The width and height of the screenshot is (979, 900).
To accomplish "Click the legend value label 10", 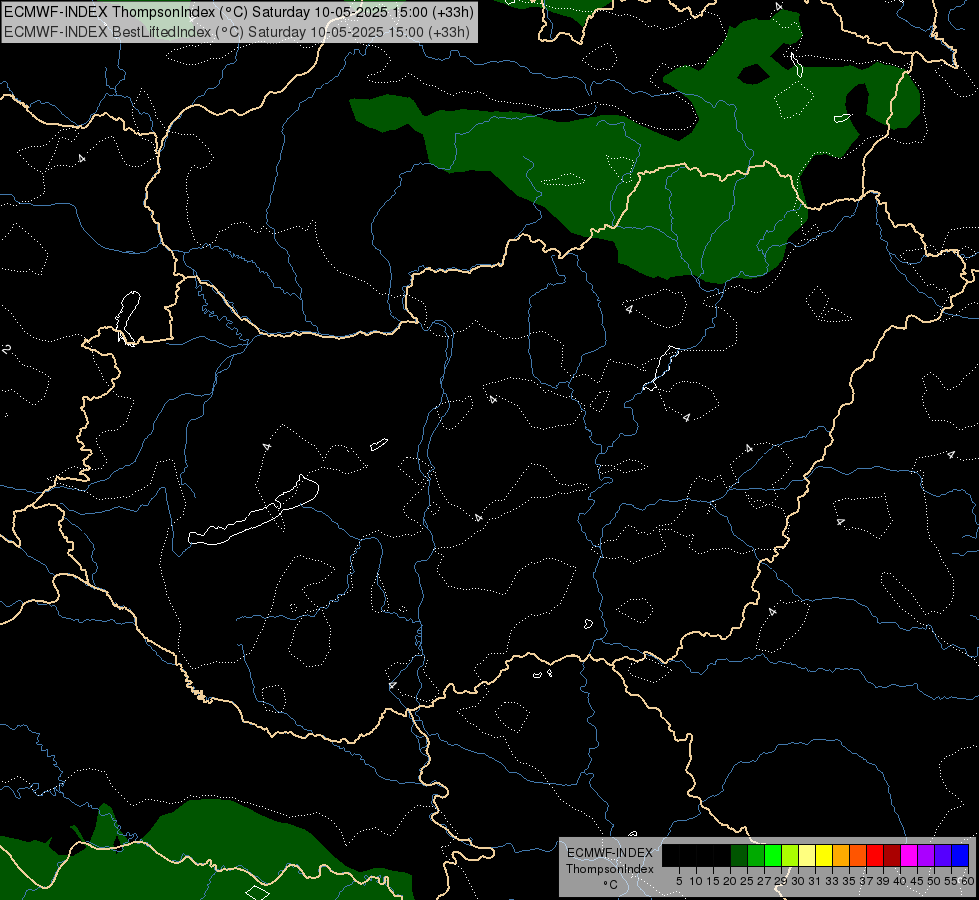I will point(696,881).
